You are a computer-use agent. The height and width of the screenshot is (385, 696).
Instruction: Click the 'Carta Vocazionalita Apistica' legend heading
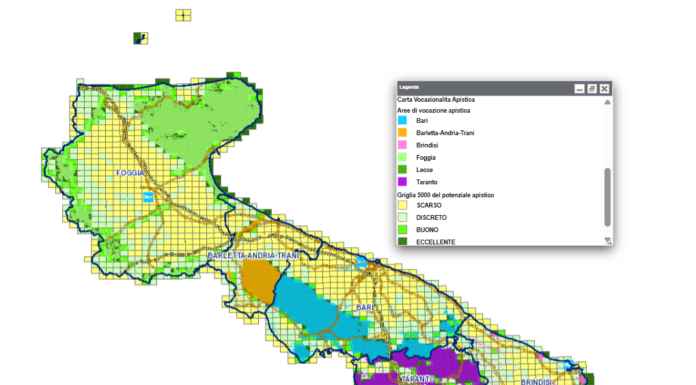(436, 99)
